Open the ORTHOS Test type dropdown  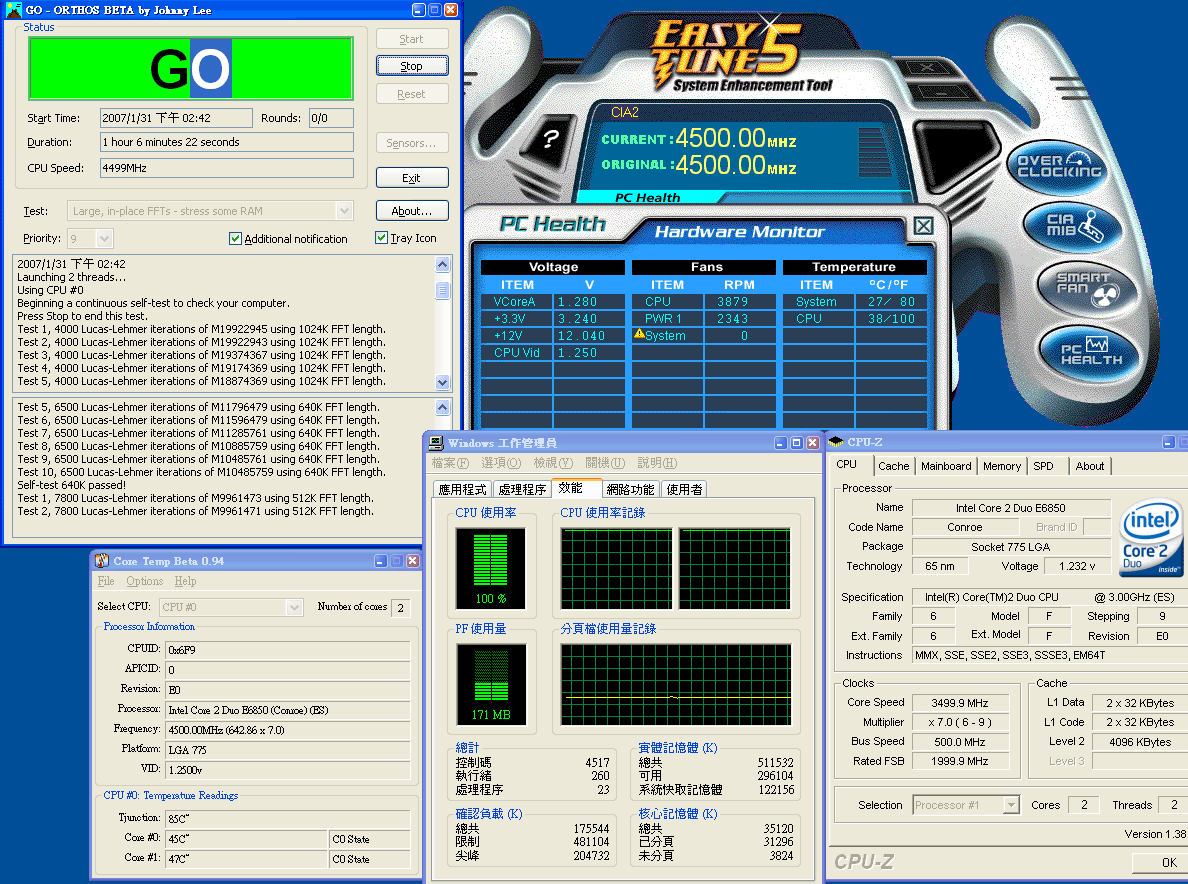coord(344,211)
